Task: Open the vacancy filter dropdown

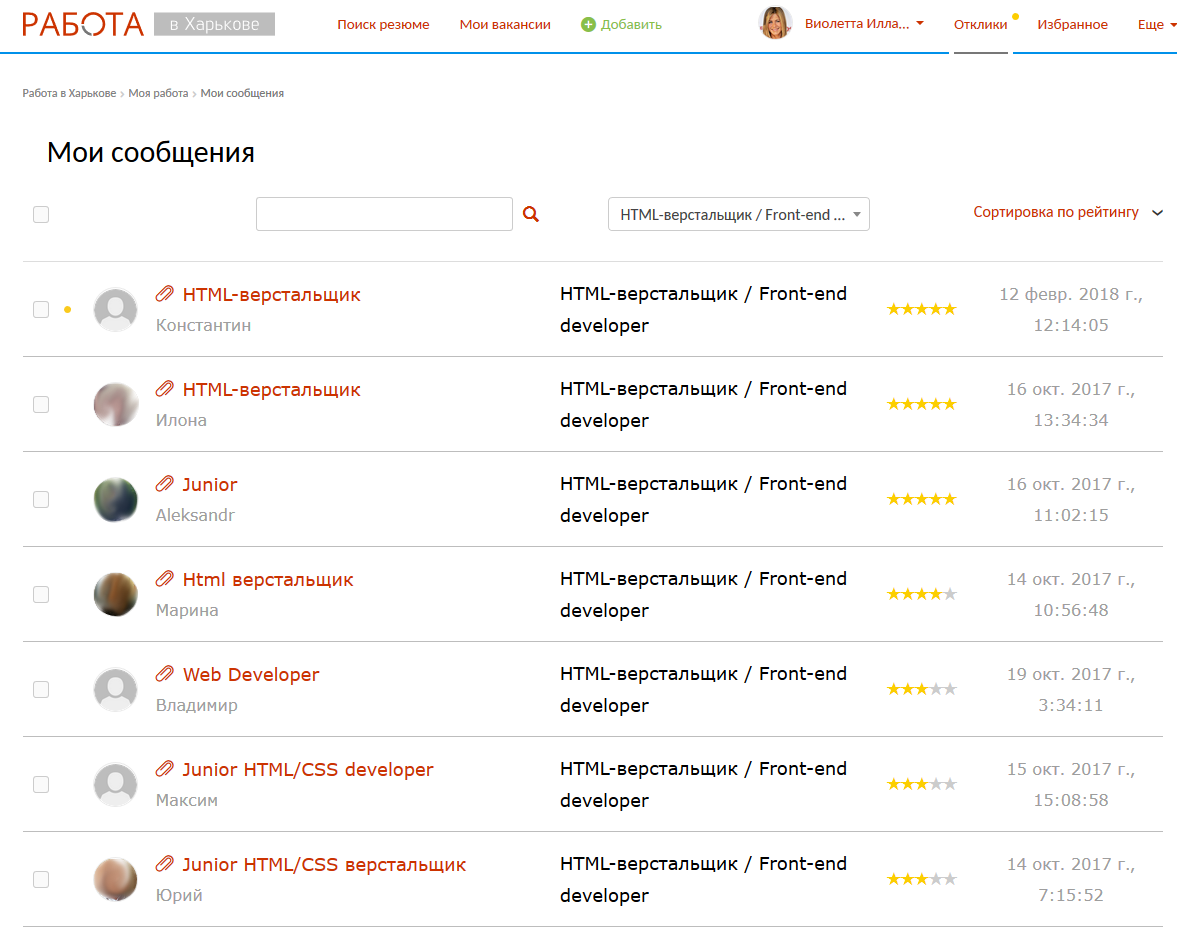Action: coord(738,214)
